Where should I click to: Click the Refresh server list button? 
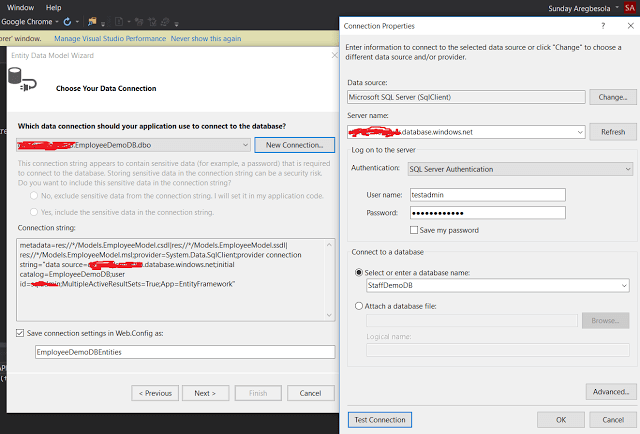(613, 132)
